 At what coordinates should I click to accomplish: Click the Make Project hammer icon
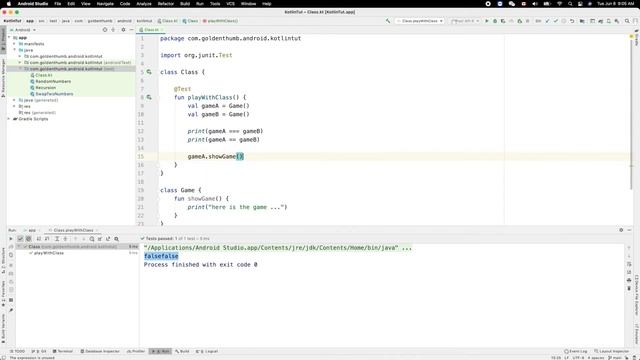point(388,21)
